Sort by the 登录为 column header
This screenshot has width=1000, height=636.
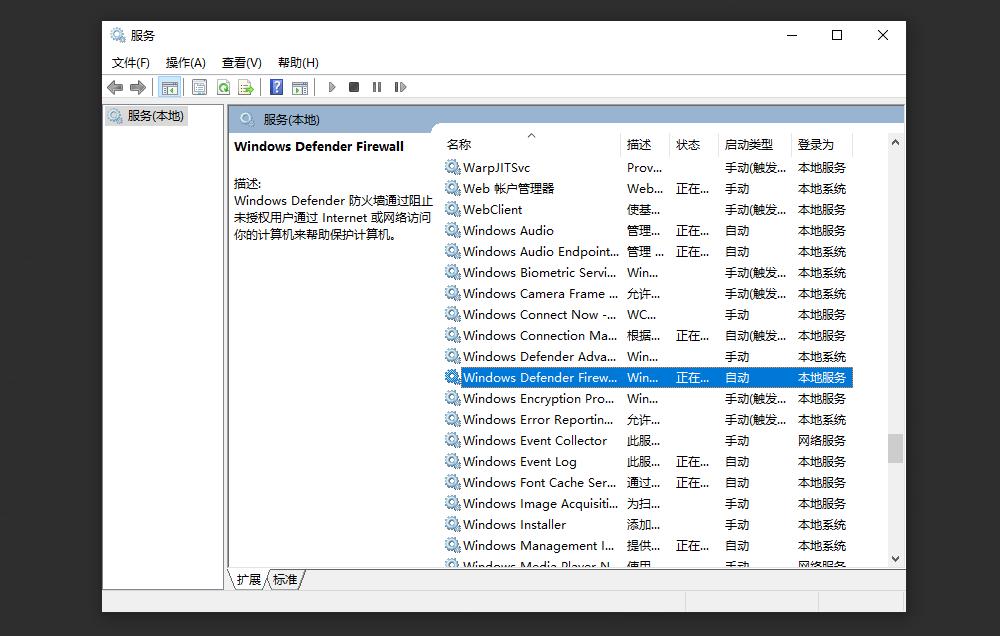pyautogui.click(x=821, y=144)
